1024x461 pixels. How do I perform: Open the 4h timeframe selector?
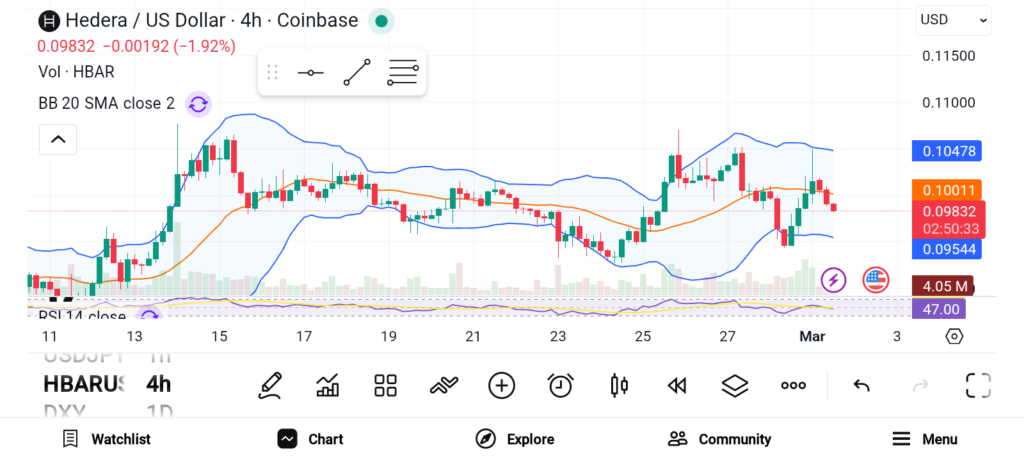click(x=158, y=384)
